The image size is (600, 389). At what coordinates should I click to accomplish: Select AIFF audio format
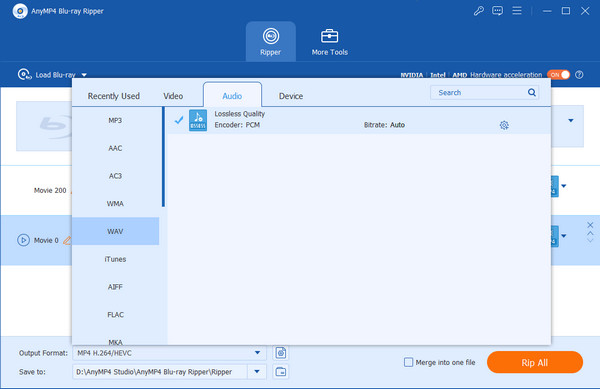click(115, 287)
